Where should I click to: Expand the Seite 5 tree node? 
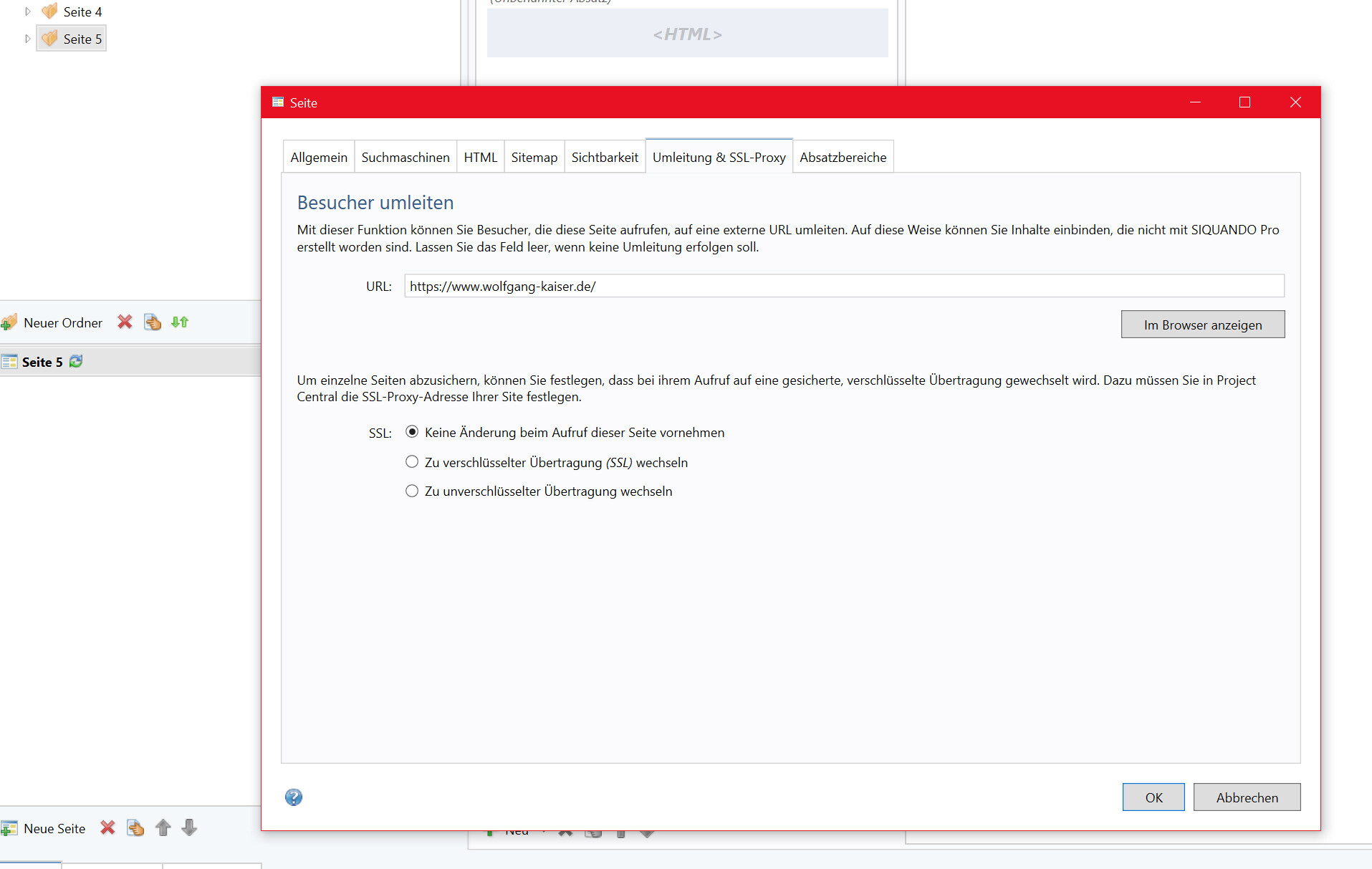pos(28,39)
